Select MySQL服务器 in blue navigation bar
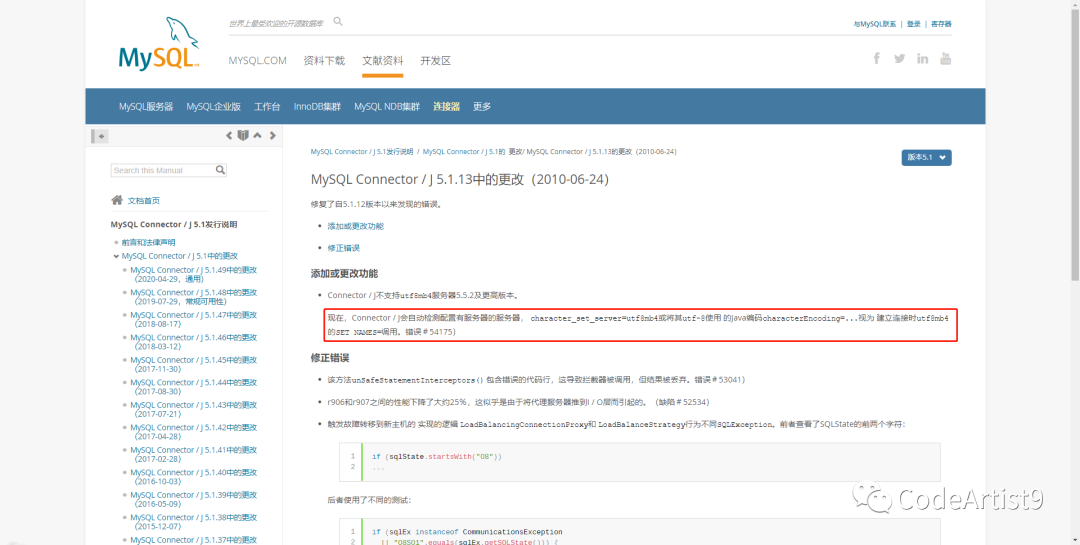The height and width of the screenshot is (545, 1080). (x=146, y=107)
